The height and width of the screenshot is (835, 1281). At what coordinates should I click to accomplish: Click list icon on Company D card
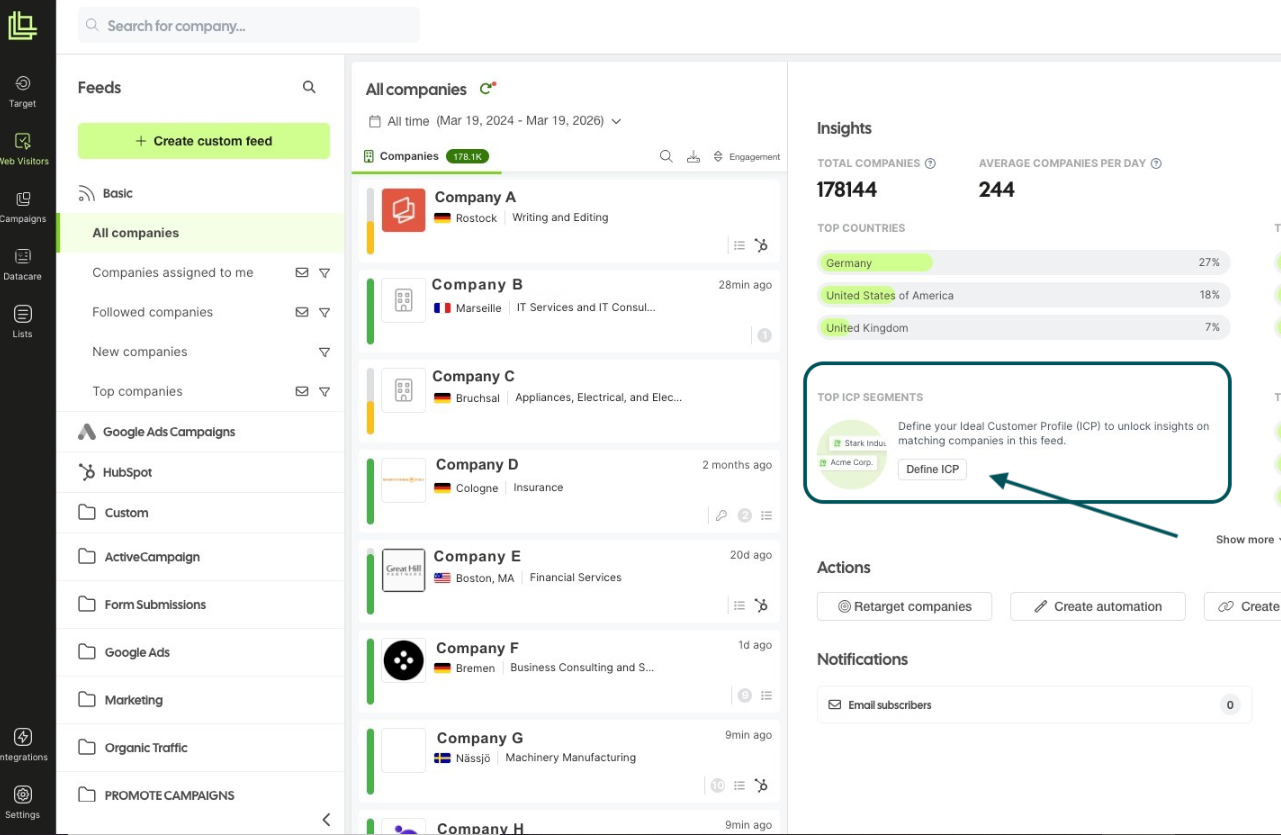pyautogui.click(x=766, y=516)
